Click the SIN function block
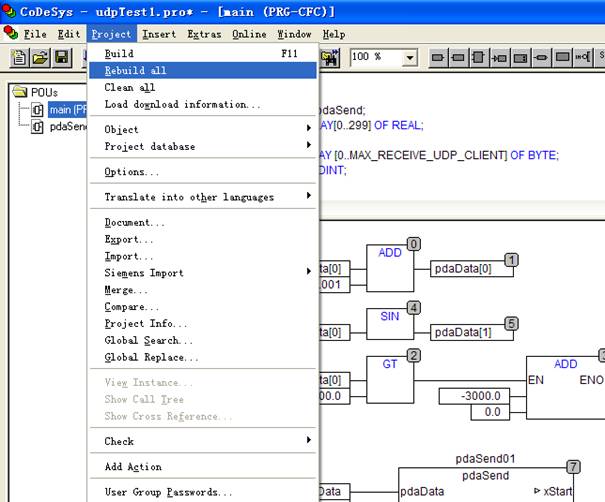 [x=390, y=325]
